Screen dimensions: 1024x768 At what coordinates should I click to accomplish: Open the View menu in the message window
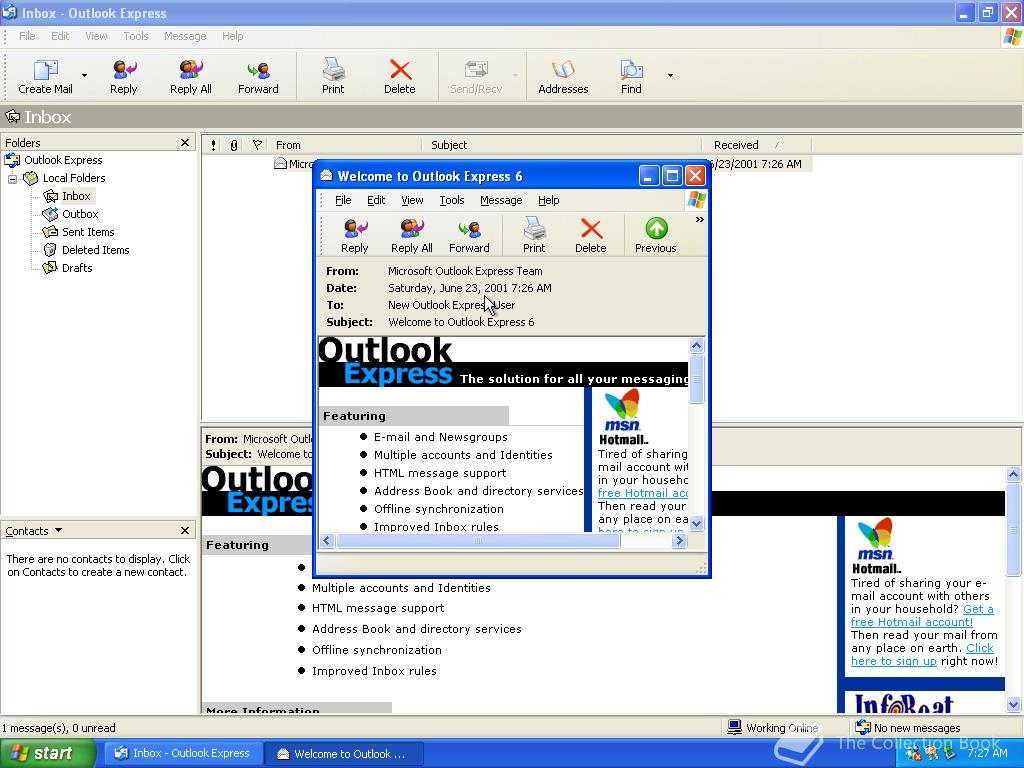point(412,200)
